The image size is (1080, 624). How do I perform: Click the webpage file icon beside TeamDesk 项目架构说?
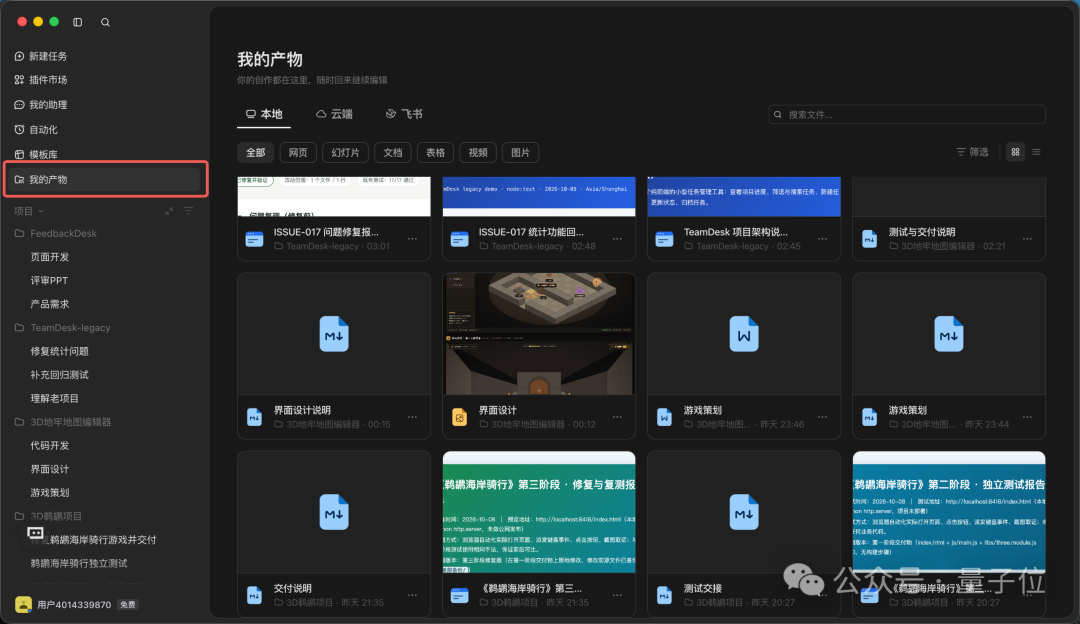[x=664, y=239]
